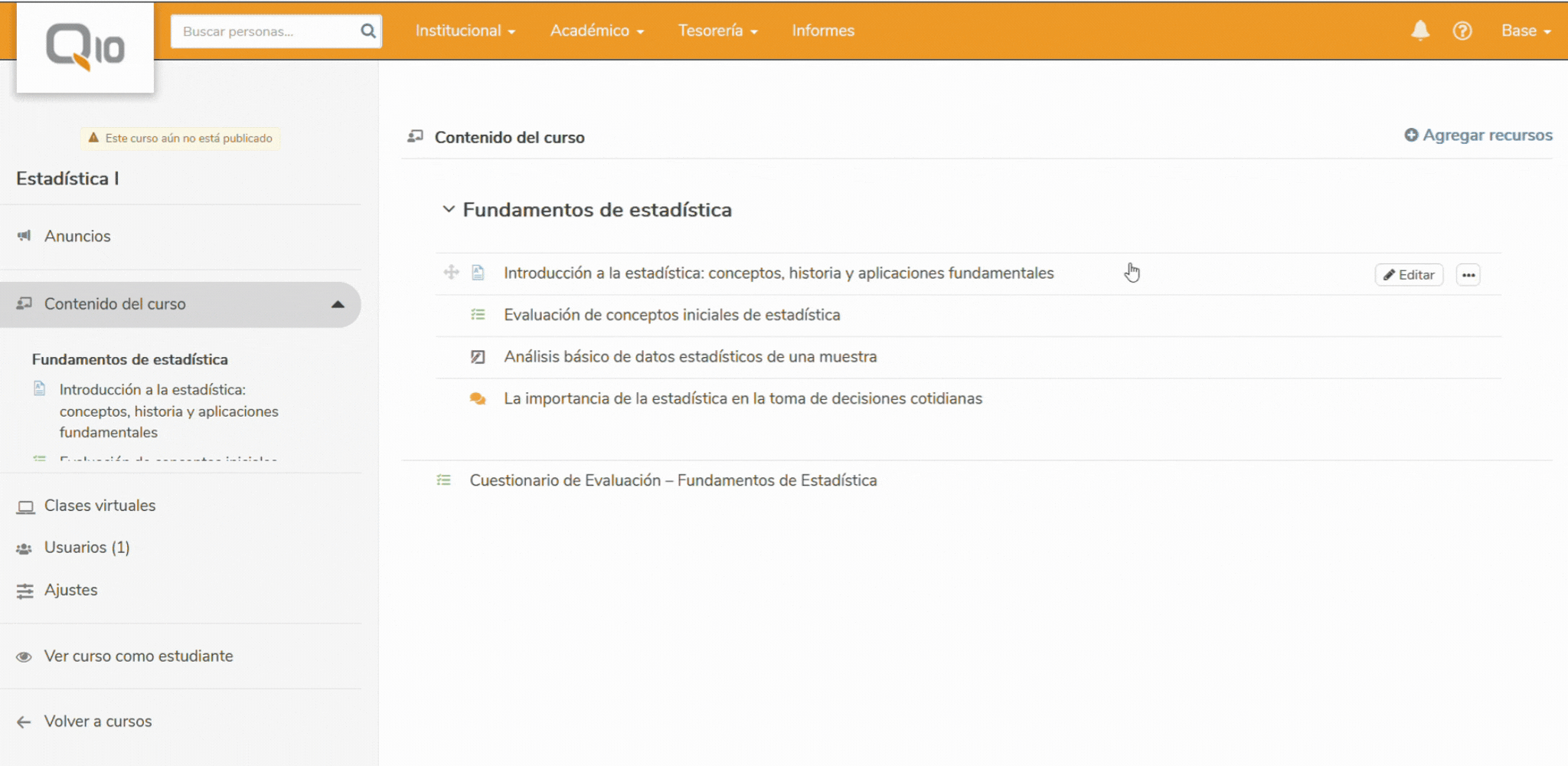Click the eye icon for Ver curso como estudiante

(x=24, y=656)
